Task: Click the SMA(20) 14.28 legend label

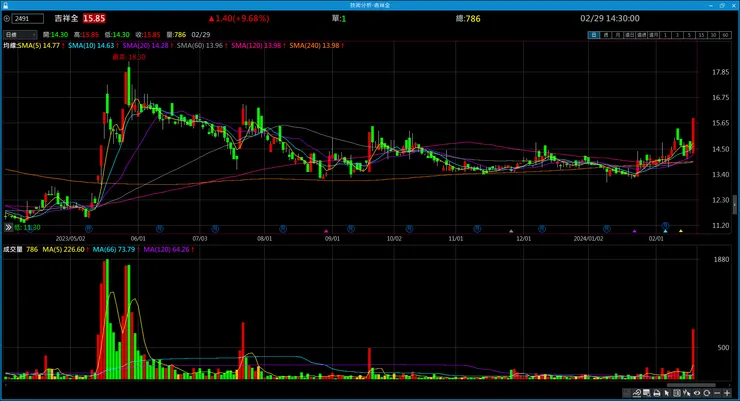Action: point(145,46)
